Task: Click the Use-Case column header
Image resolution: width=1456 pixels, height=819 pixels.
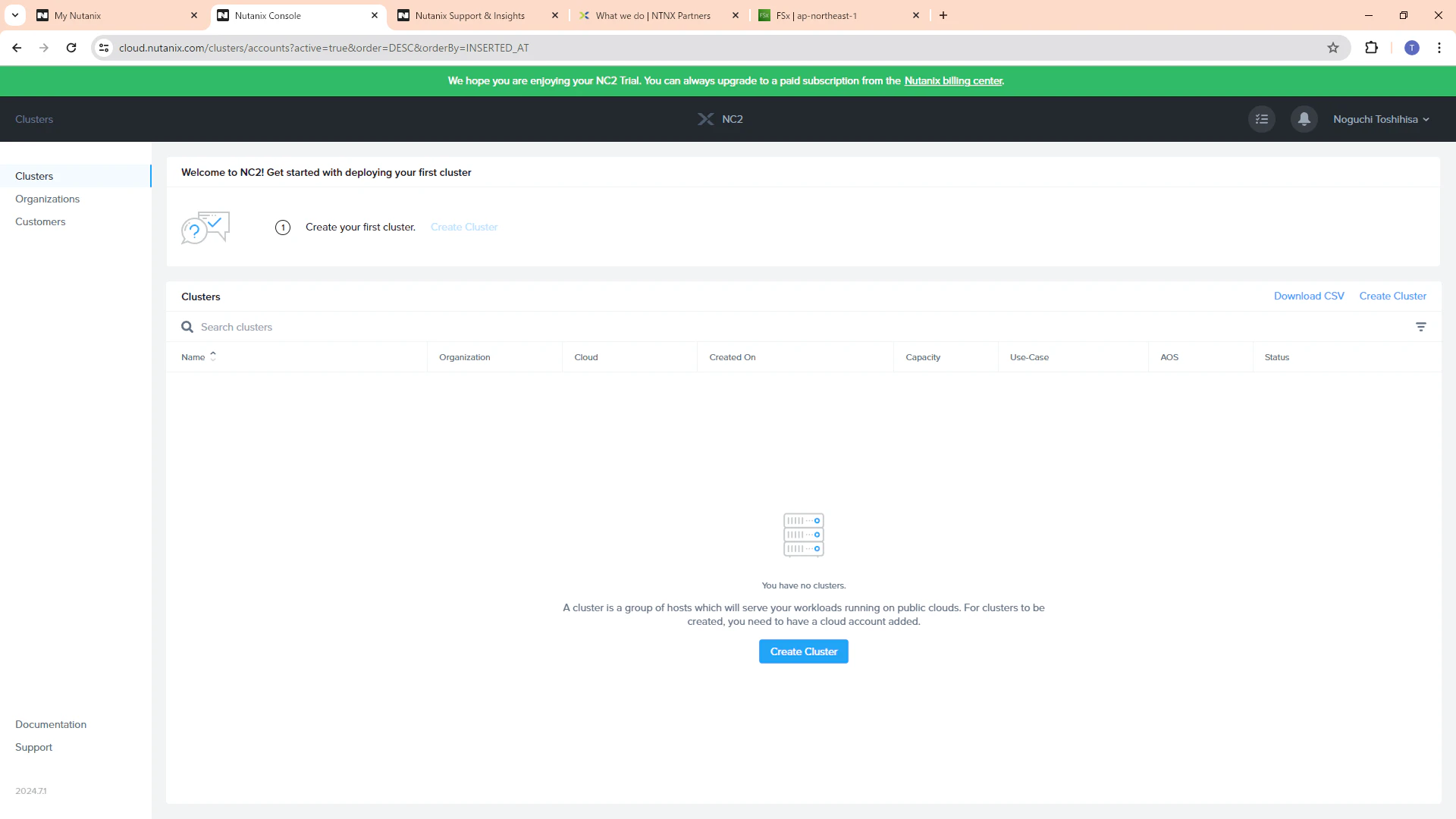Action: 1030,357
